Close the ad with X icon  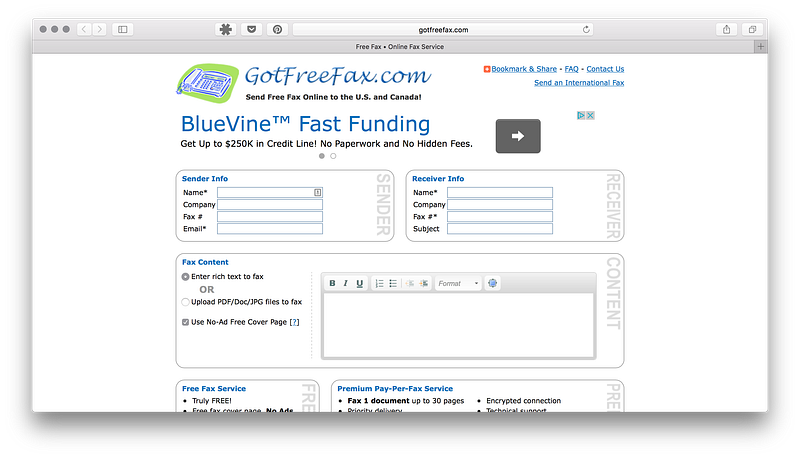click(590, 115)
